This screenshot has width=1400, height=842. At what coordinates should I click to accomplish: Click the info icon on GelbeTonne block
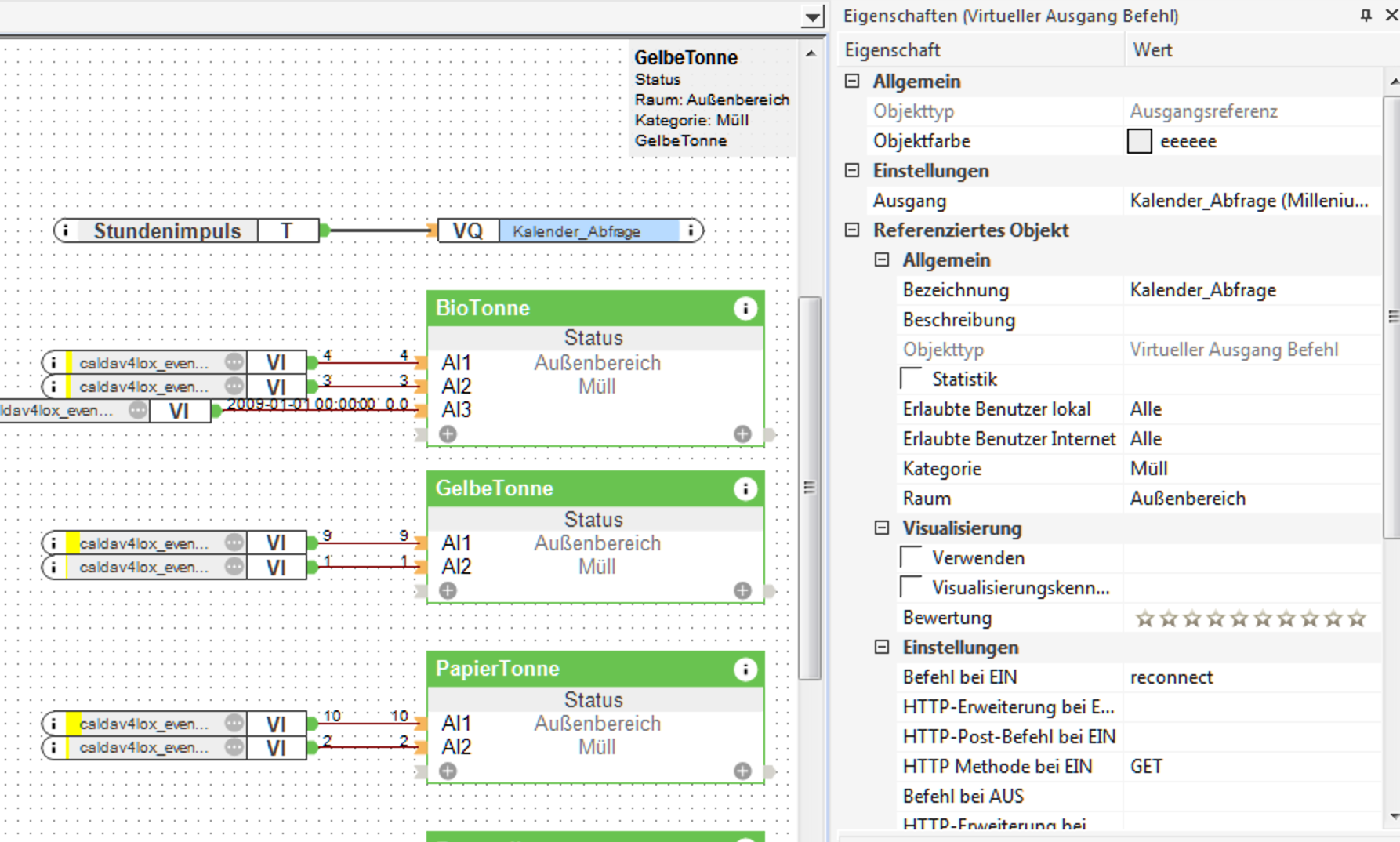(745, 489)
